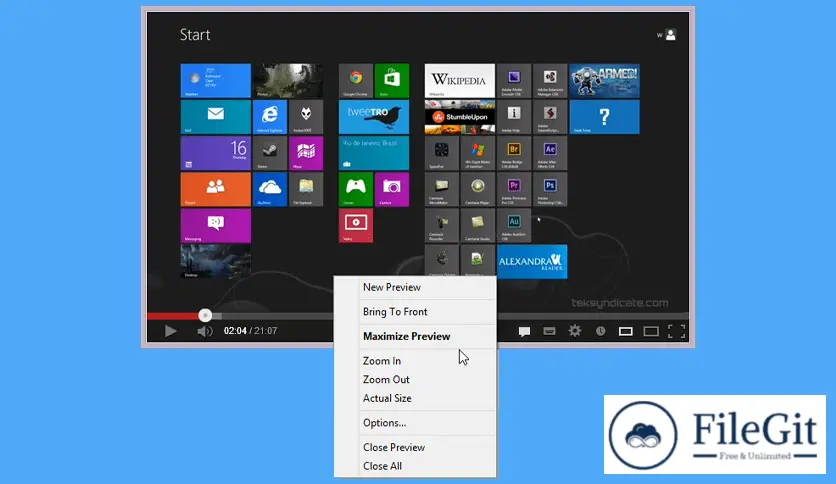Launch the Adobe Audition (Au) tile
The image size is (836, 484).
[x=514, y=225]
